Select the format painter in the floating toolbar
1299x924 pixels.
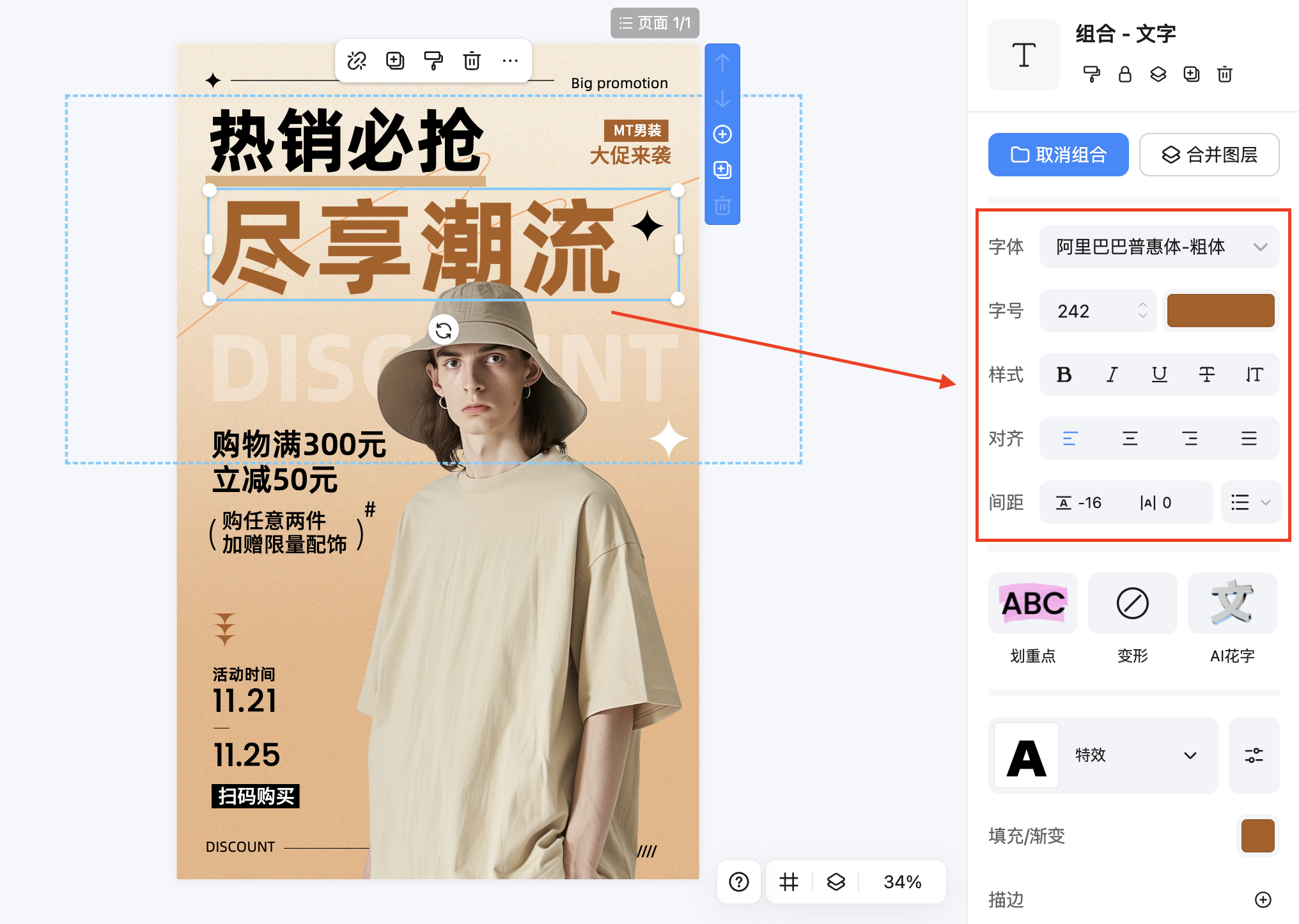(433, 61)
